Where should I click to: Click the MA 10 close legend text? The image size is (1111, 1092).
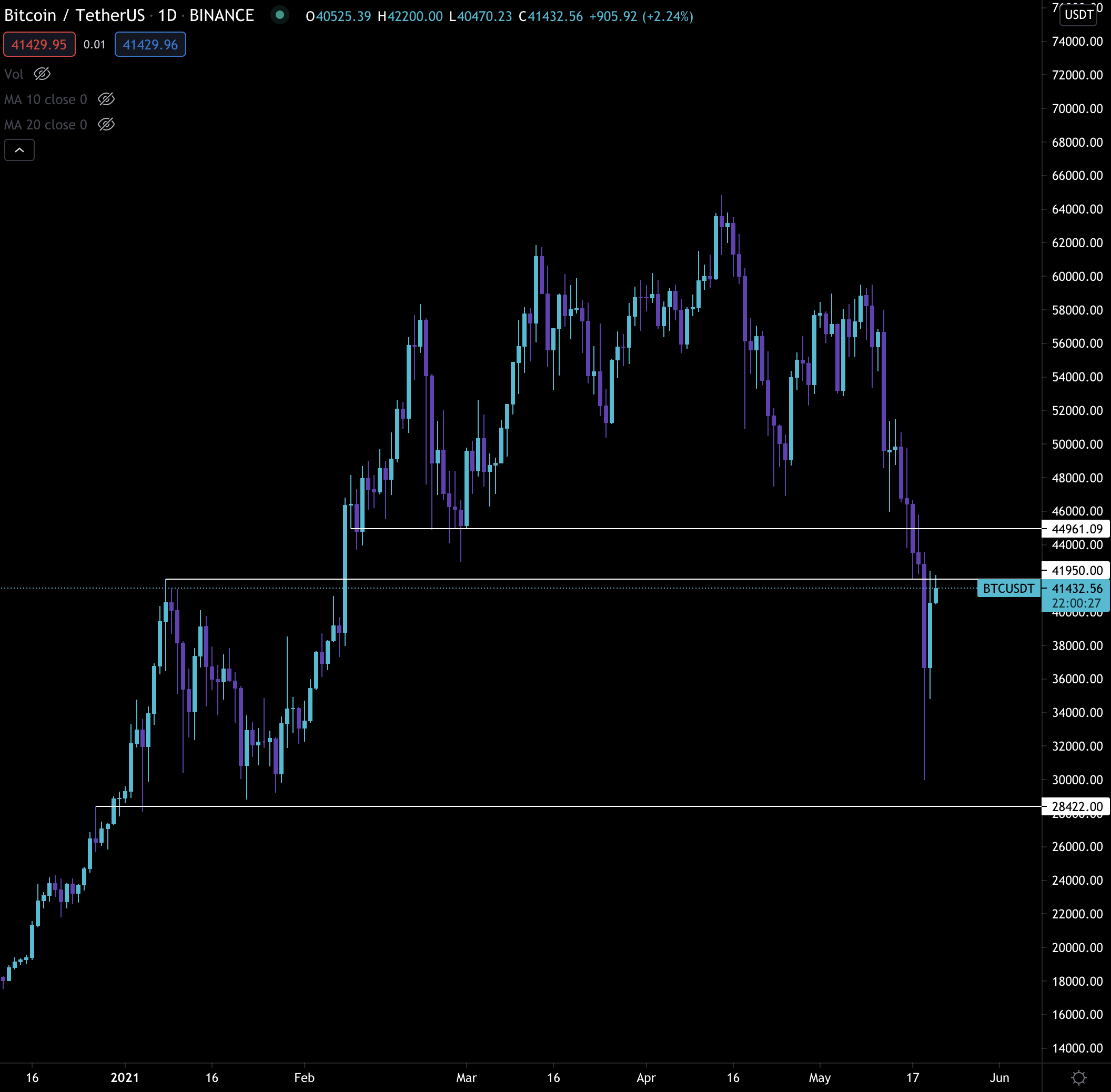tap(45, 99)
